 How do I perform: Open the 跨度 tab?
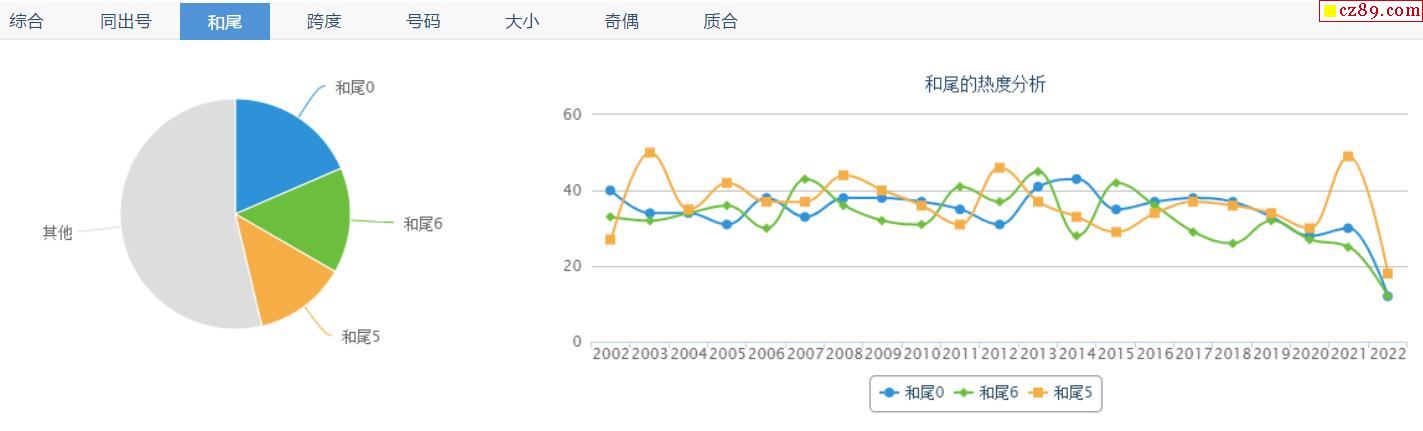(324, 21)
